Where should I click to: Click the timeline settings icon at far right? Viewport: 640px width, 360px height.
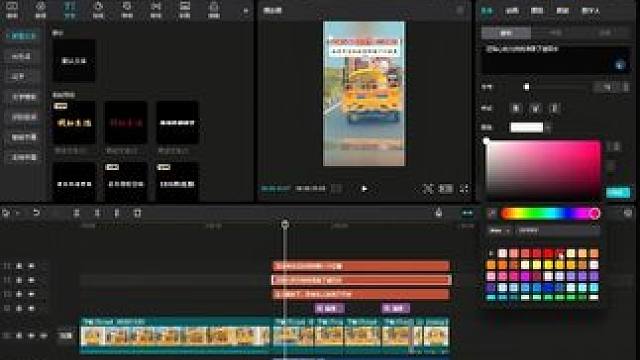628,213
